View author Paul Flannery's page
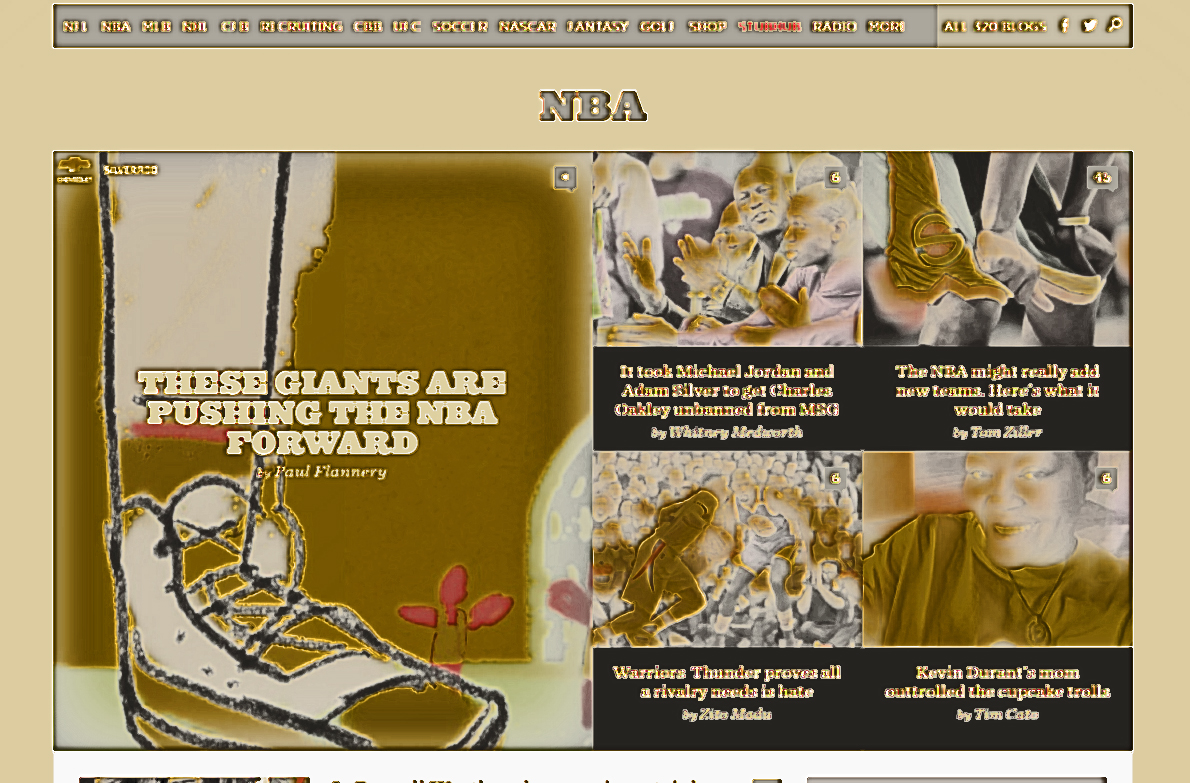The height and width of the screenshot is (783, 1190). tap(330, 472)
